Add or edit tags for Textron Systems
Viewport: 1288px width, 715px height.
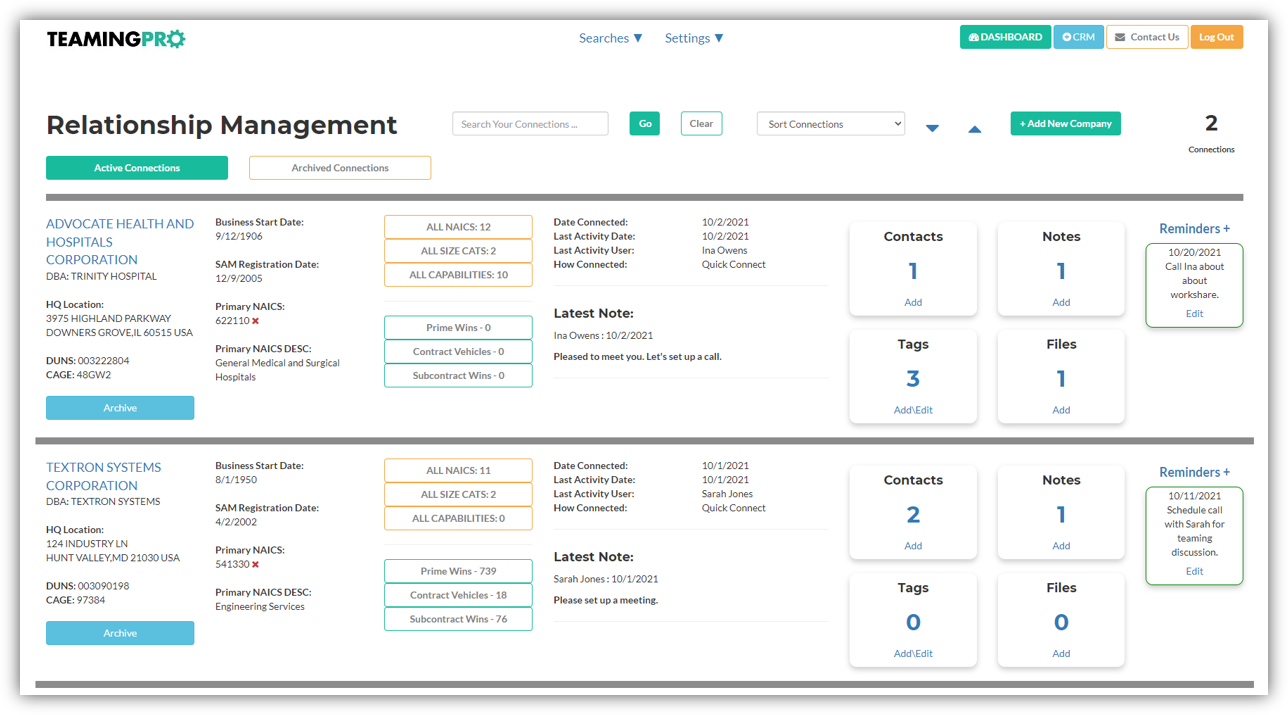[x=913, y=654]
